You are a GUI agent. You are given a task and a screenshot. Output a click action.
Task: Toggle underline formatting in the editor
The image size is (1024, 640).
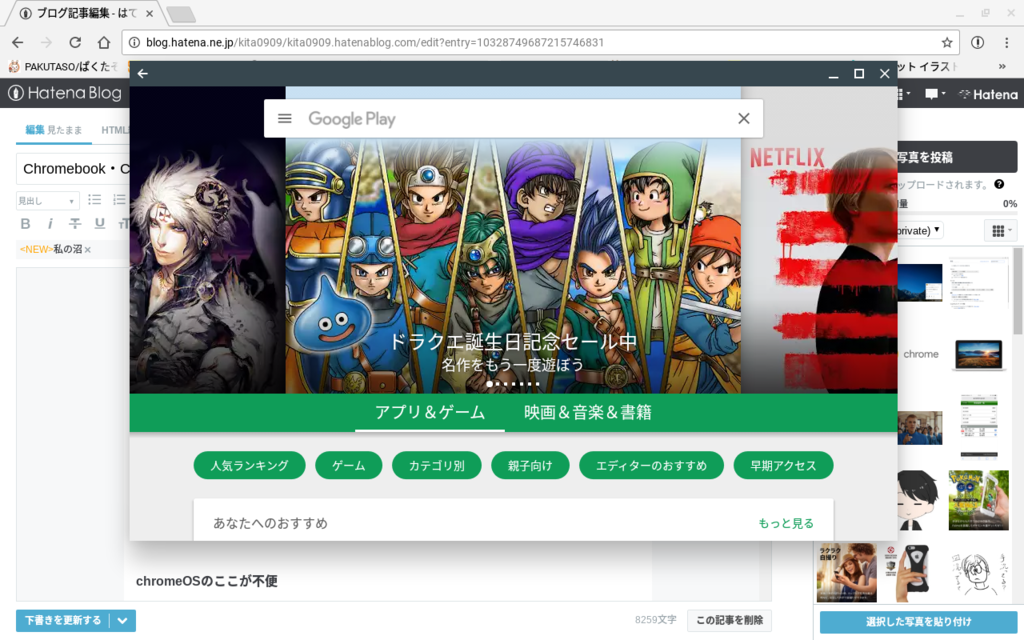point(100,224)
